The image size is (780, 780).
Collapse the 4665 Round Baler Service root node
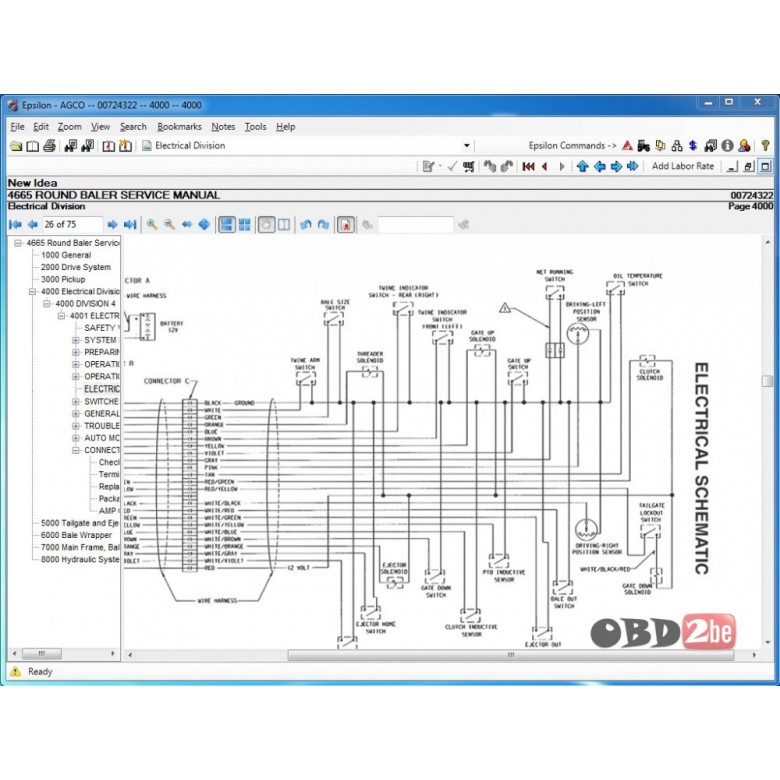tap(18, 243)
